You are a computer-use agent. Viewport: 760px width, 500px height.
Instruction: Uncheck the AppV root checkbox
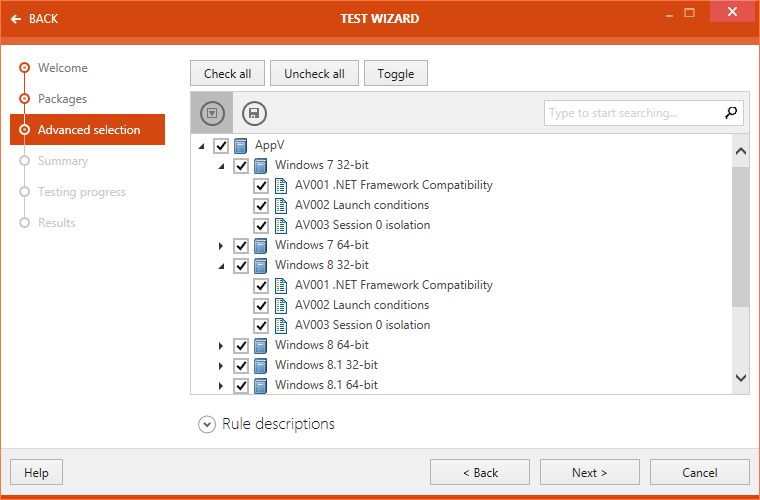coord(221,145)
